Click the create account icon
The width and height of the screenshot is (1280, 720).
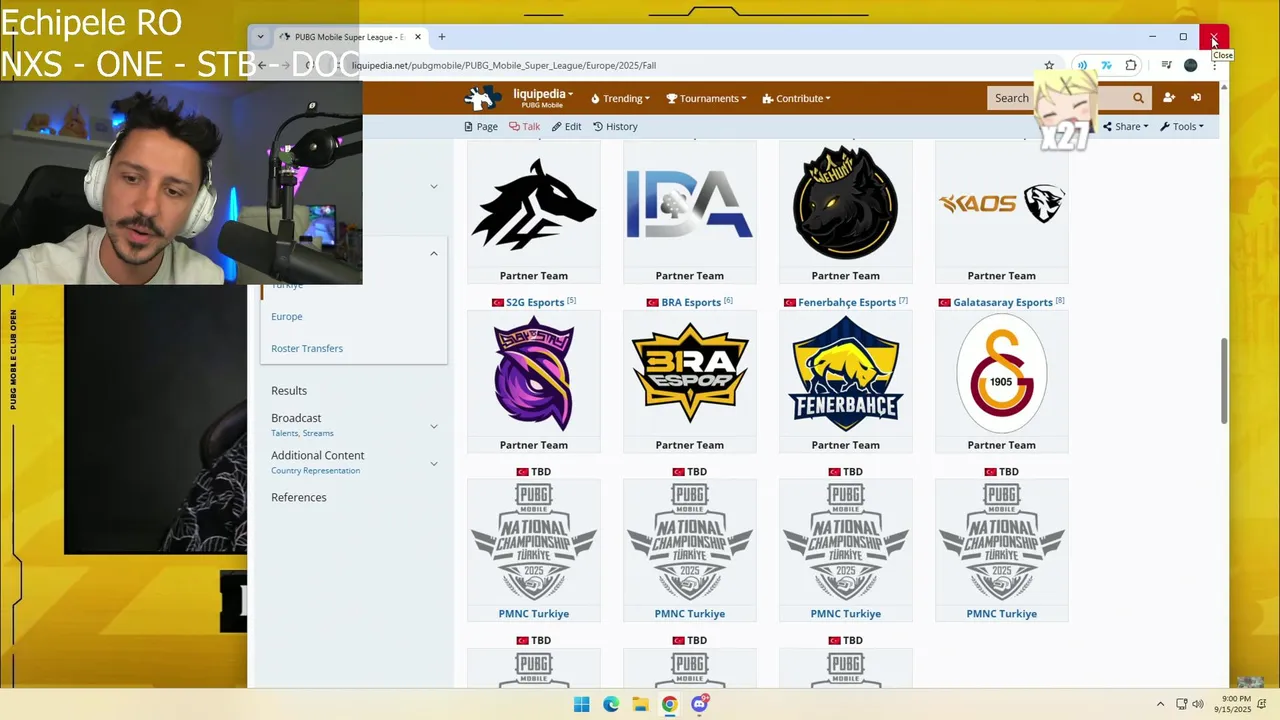point(1169,98)
